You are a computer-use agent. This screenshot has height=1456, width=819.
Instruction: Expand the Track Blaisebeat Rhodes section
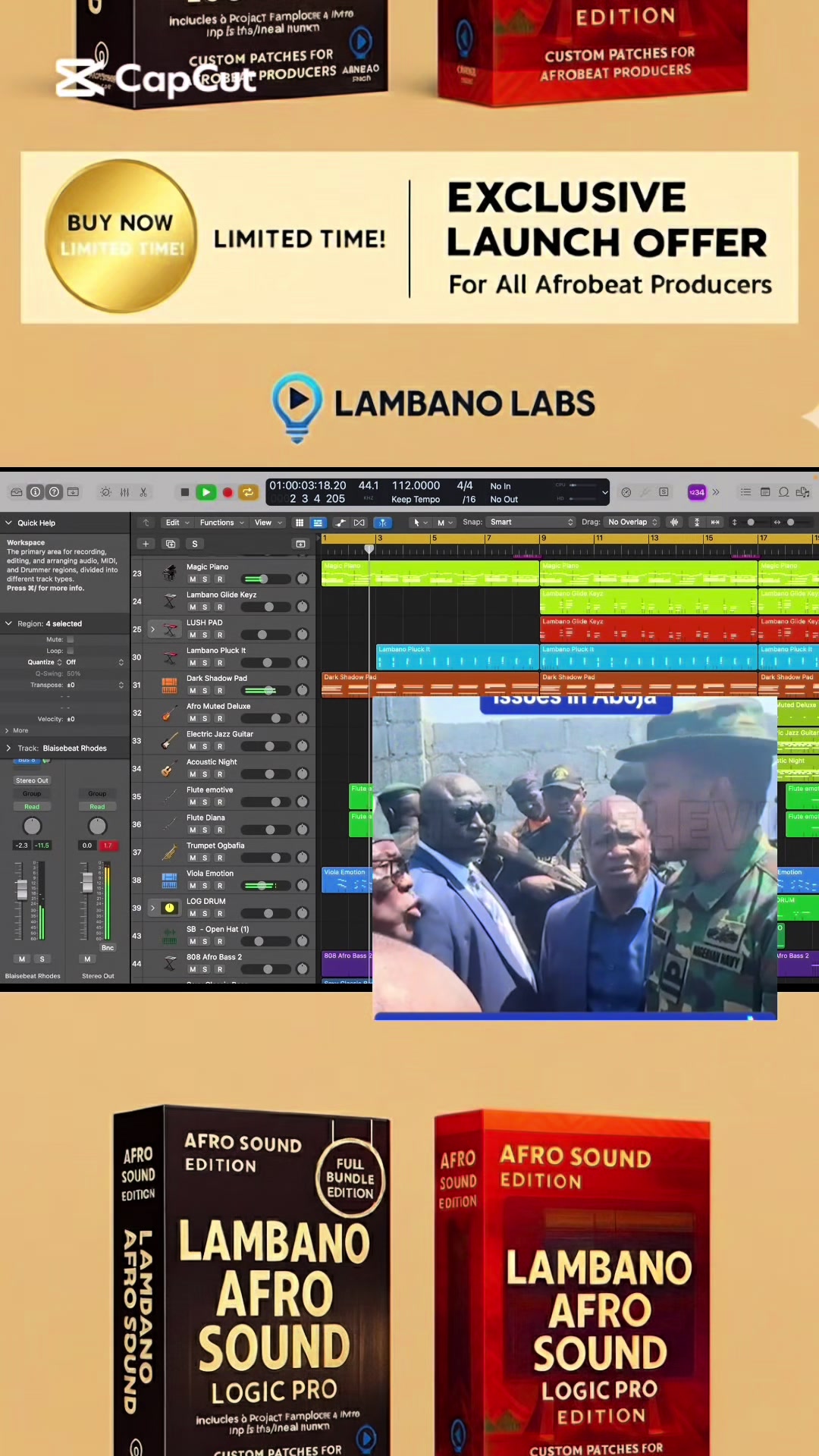pos(8,748)
